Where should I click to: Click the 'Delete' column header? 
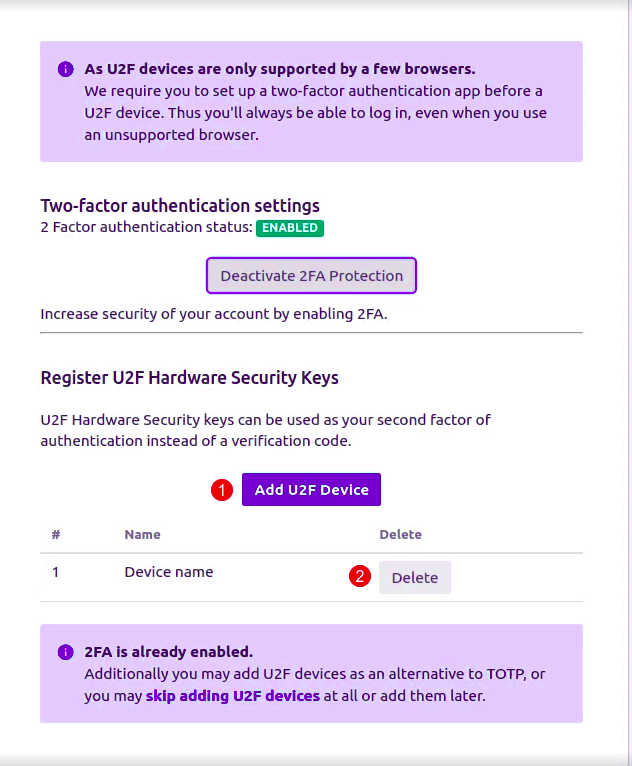coord(400,535)
